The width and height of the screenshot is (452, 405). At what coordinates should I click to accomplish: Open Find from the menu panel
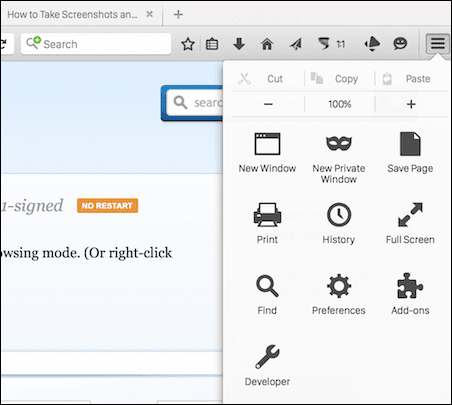coord(267,295)
